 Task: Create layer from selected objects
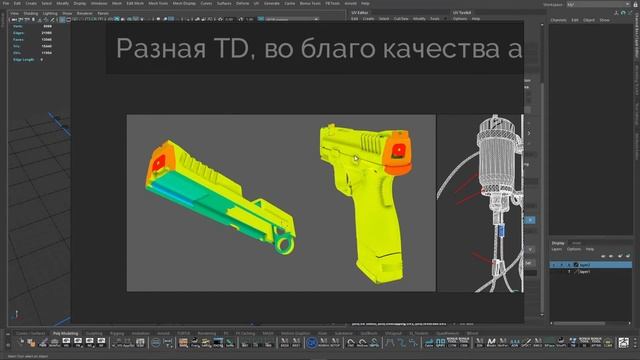click(628, 256)
